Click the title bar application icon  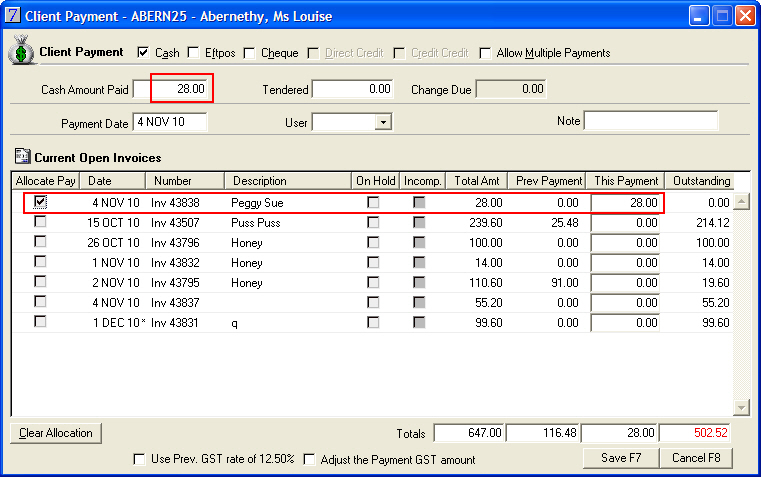[12, 16]
